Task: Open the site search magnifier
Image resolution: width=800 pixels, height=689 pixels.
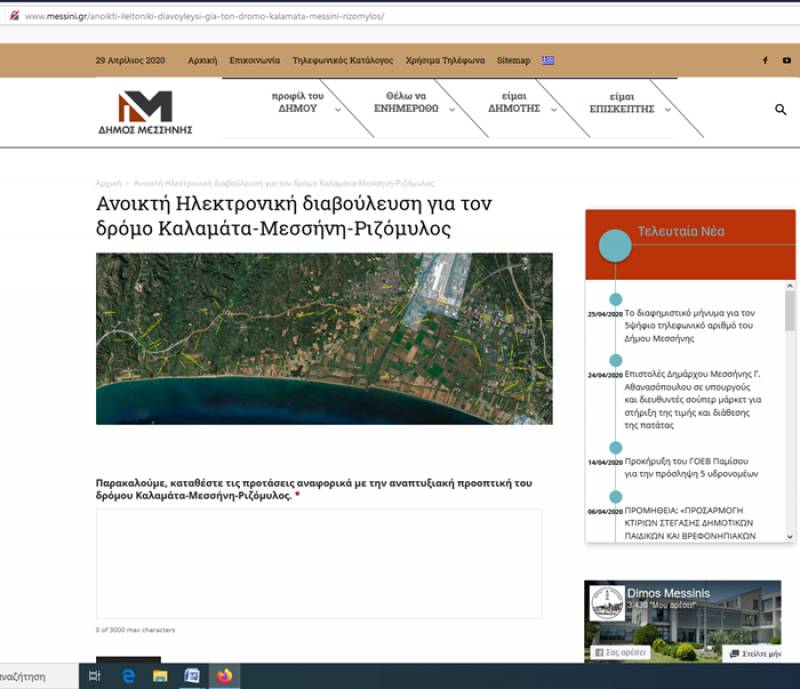Action: tap(781, 109)
